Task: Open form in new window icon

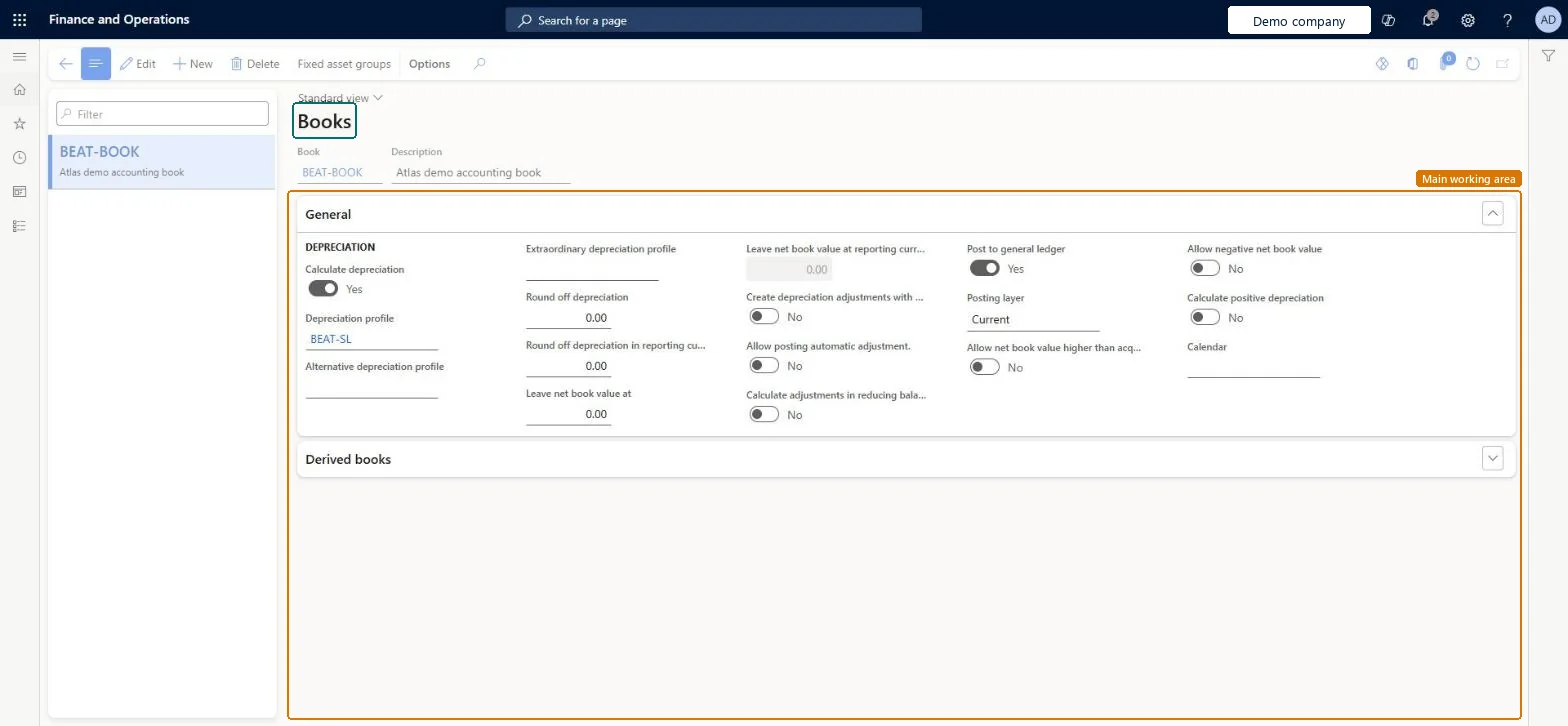Action: pyautogui.click(x=1502, y=64)
